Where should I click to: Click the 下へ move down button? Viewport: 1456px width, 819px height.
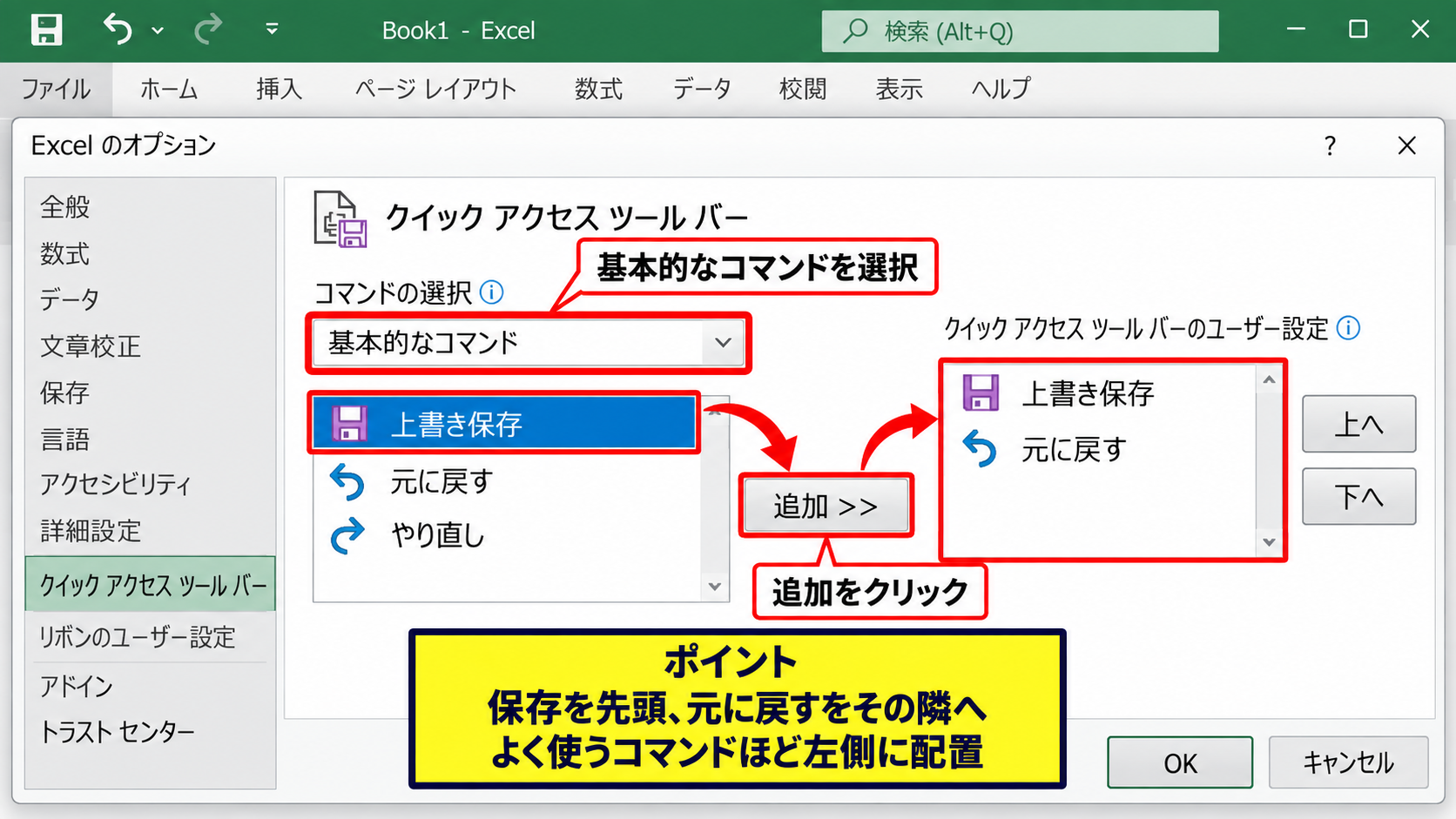1358,497
